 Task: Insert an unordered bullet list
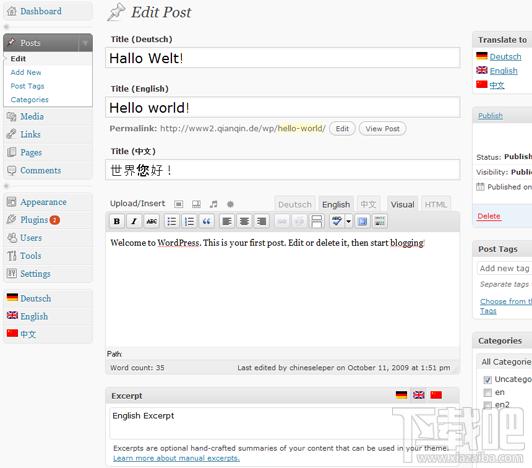click(x=172, y=222)
